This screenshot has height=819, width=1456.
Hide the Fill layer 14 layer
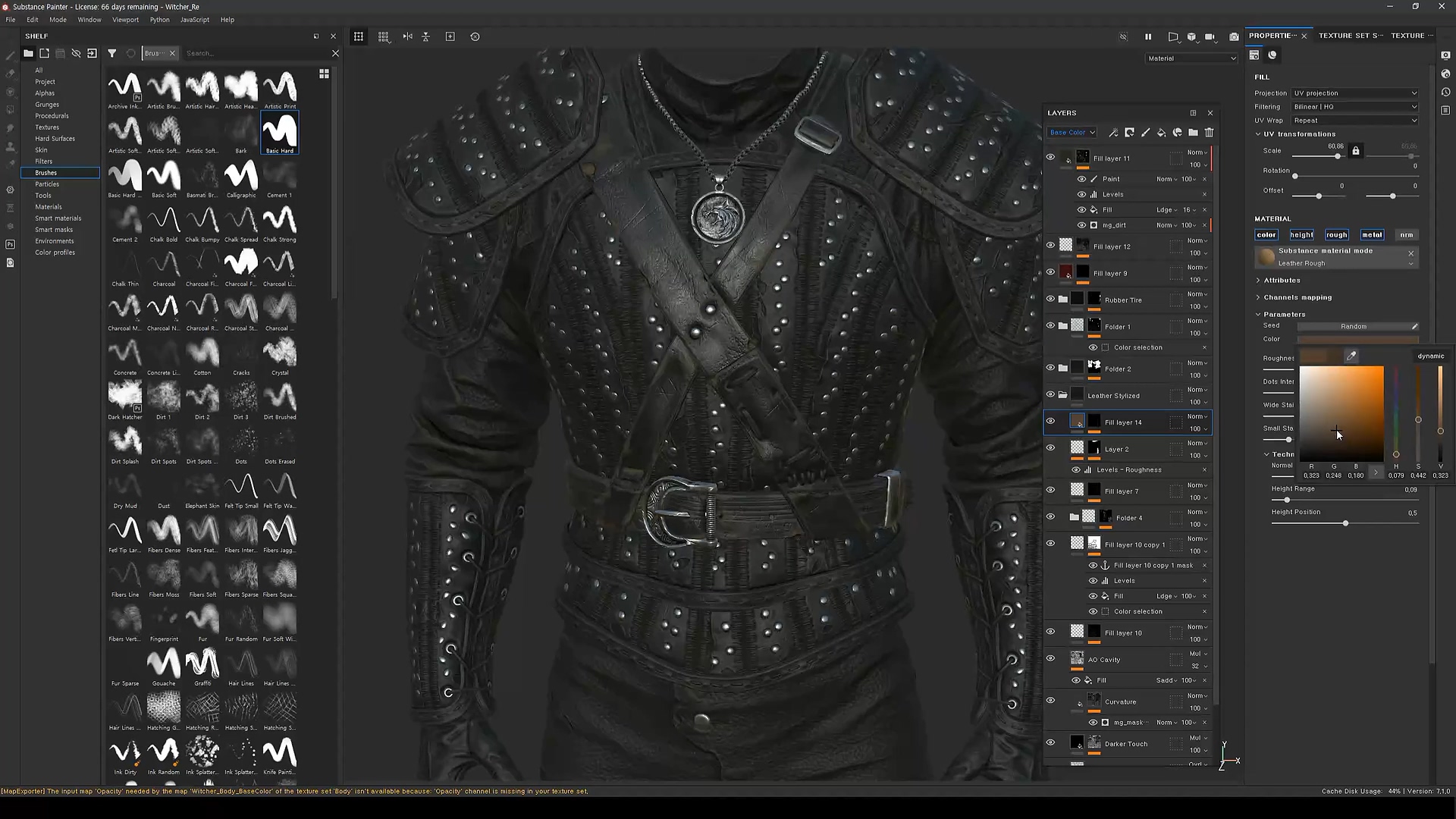(1050, 421)
